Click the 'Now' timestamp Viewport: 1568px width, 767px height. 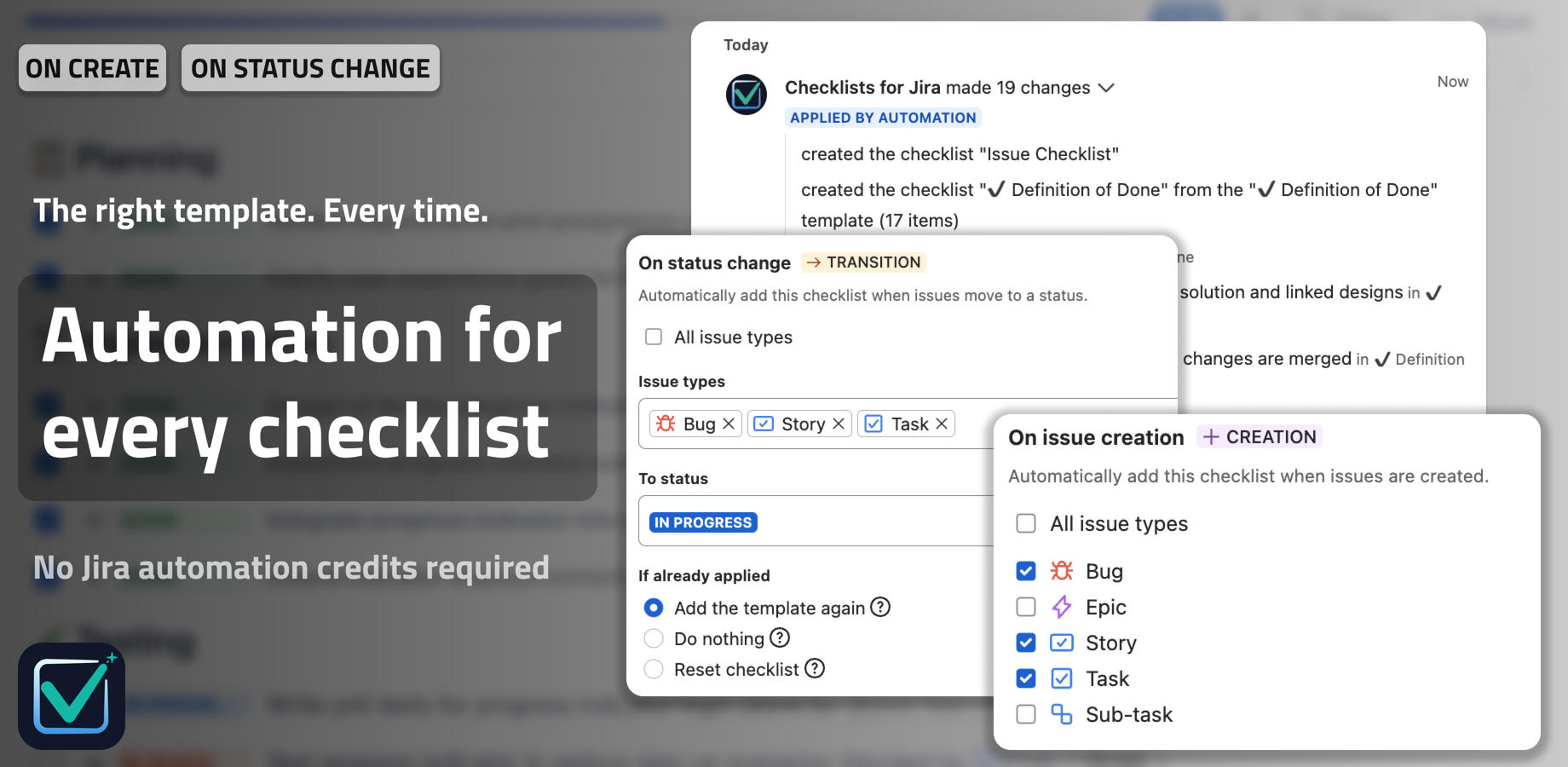[x=1453, y=82]
